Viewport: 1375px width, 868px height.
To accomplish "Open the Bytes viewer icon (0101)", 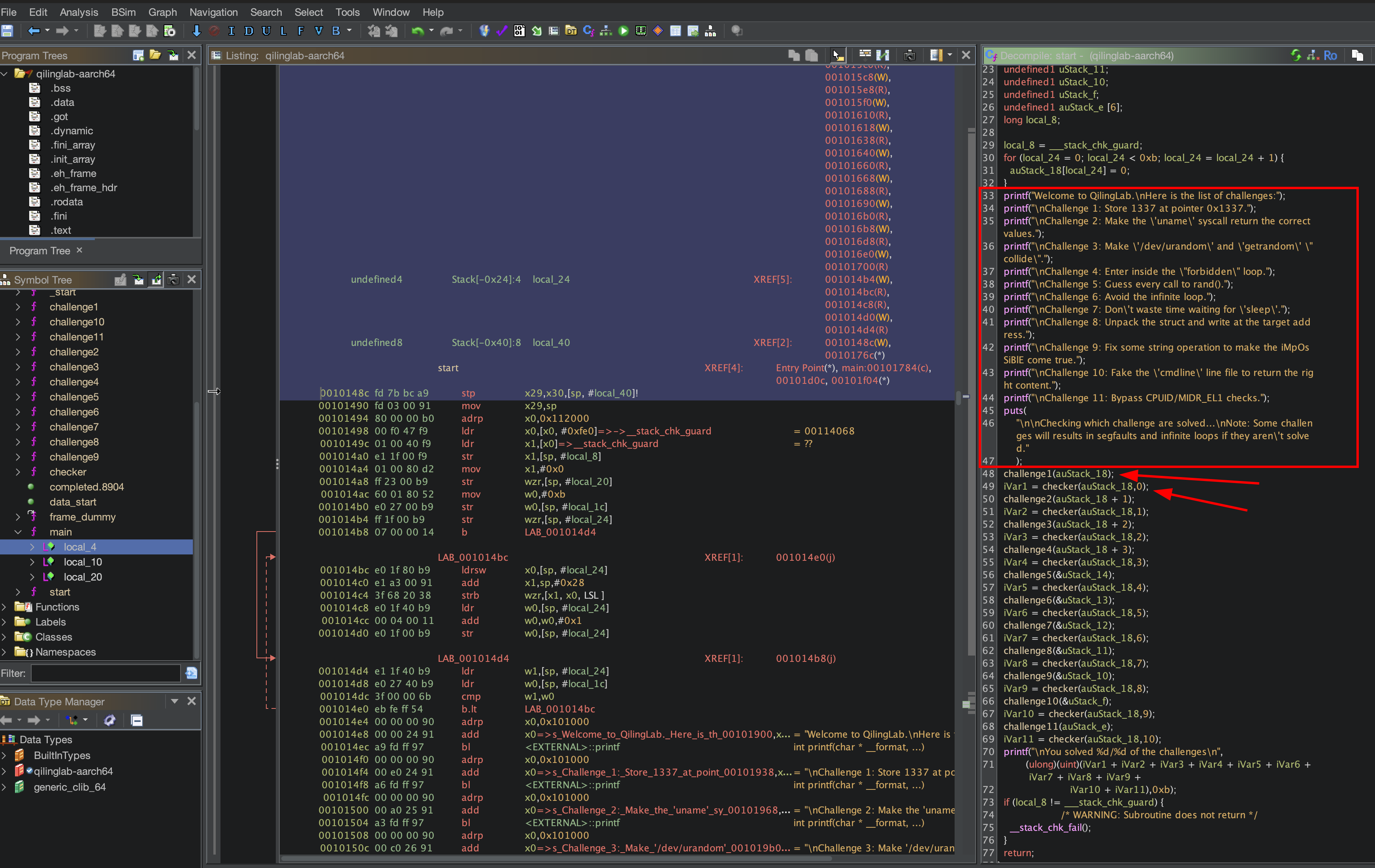I will coord(519,31).
